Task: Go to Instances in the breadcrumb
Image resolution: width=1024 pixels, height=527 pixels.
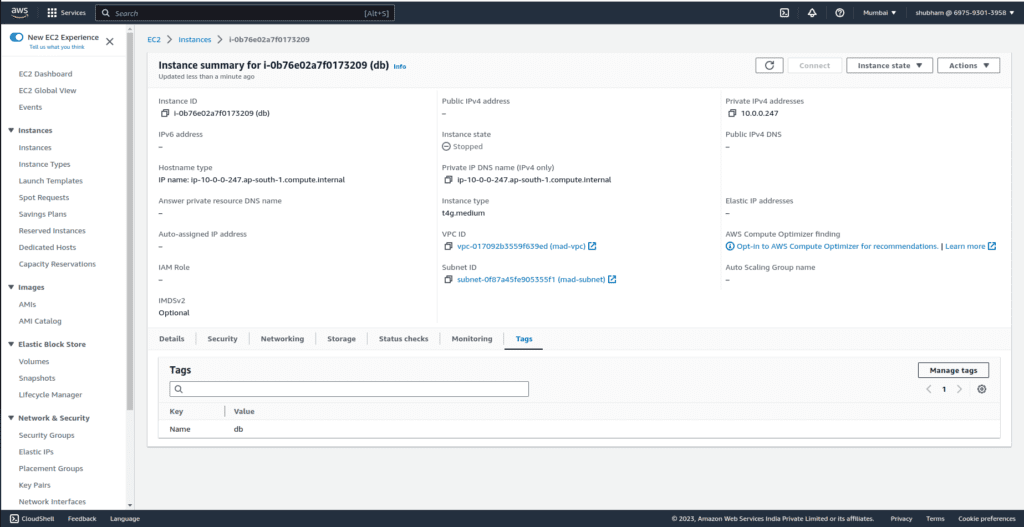Action: pyautogui.click(x=195, y=39)
